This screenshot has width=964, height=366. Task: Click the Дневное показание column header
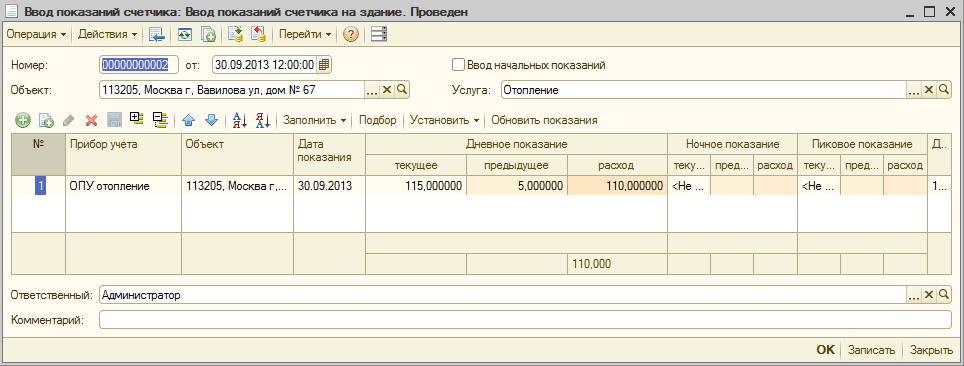pos(516,145)
